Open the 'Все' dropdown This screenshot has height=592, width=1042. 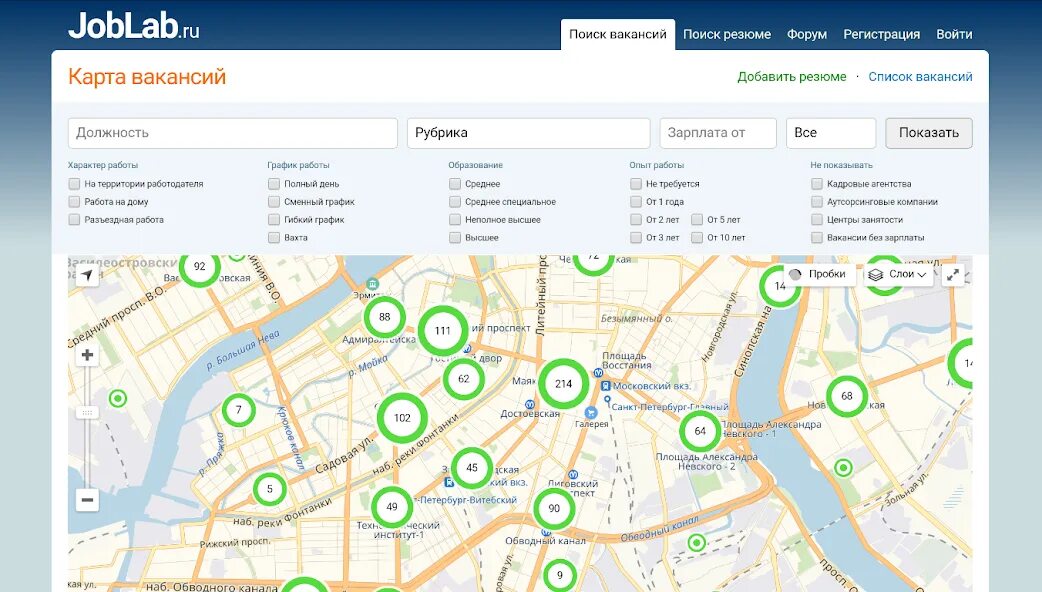click(x=831, y=133)
